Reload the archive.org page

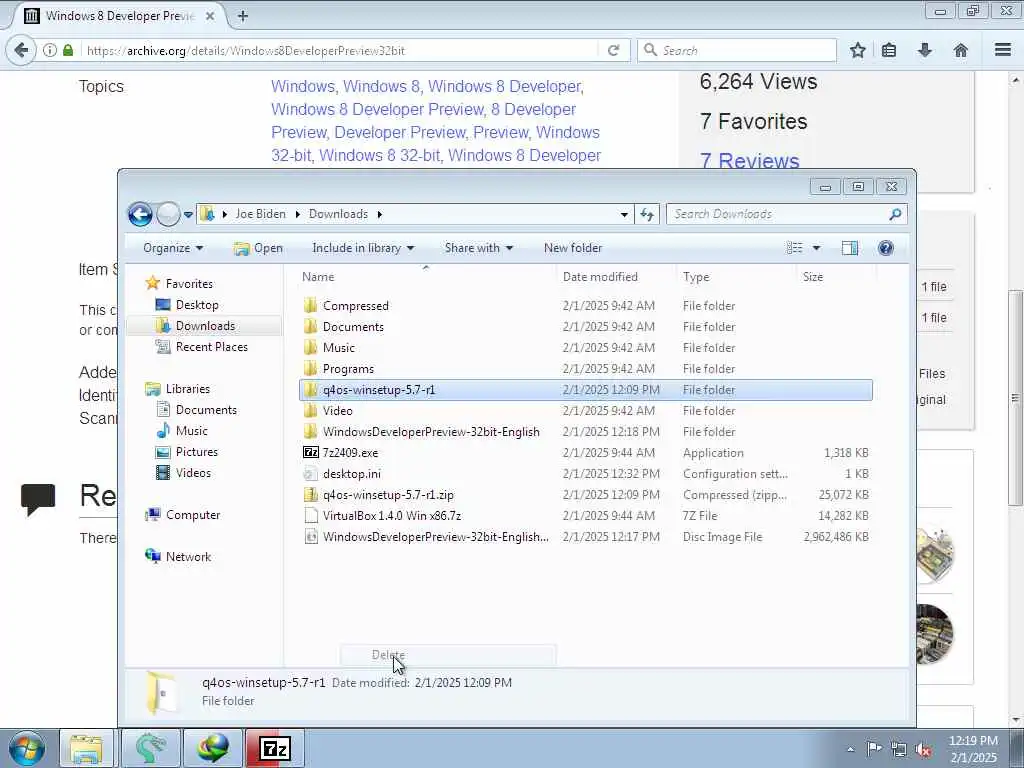[613, 50]
